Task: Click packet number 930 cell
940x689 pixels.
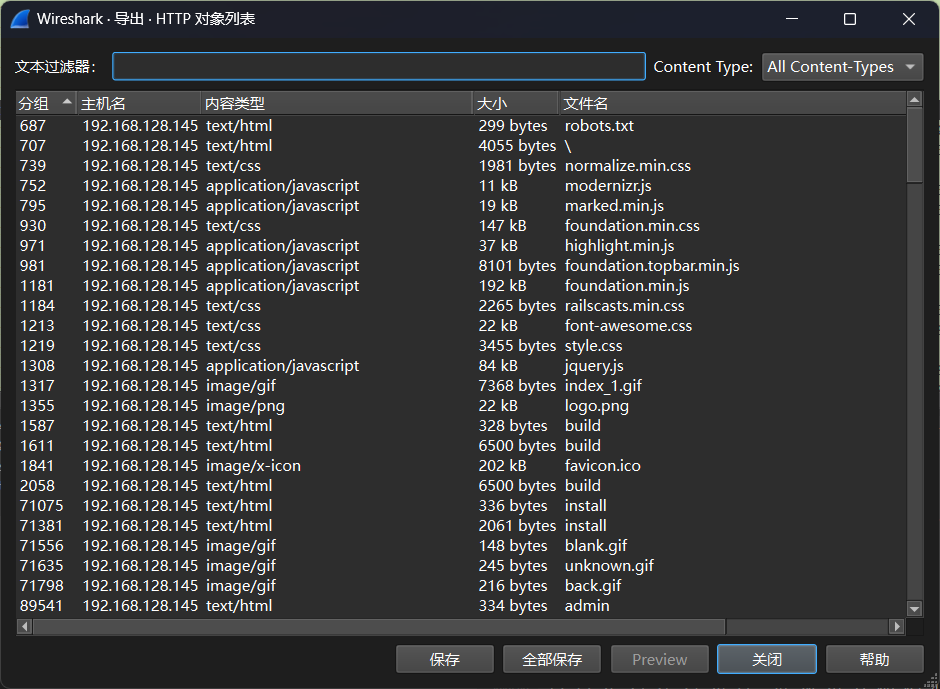Action: point(33,225)
